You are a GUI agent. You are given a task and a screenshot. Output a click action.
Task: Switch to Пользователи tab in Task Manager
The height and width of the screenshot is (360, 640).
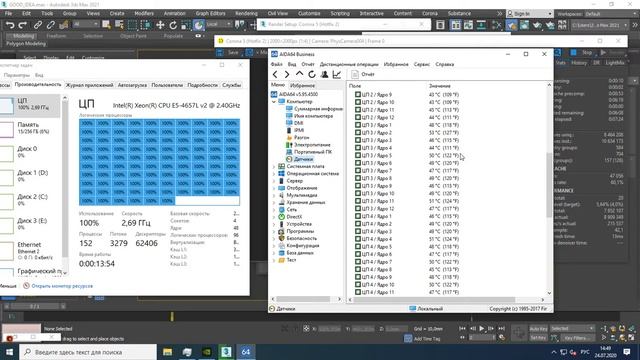[x=167, y=85]
